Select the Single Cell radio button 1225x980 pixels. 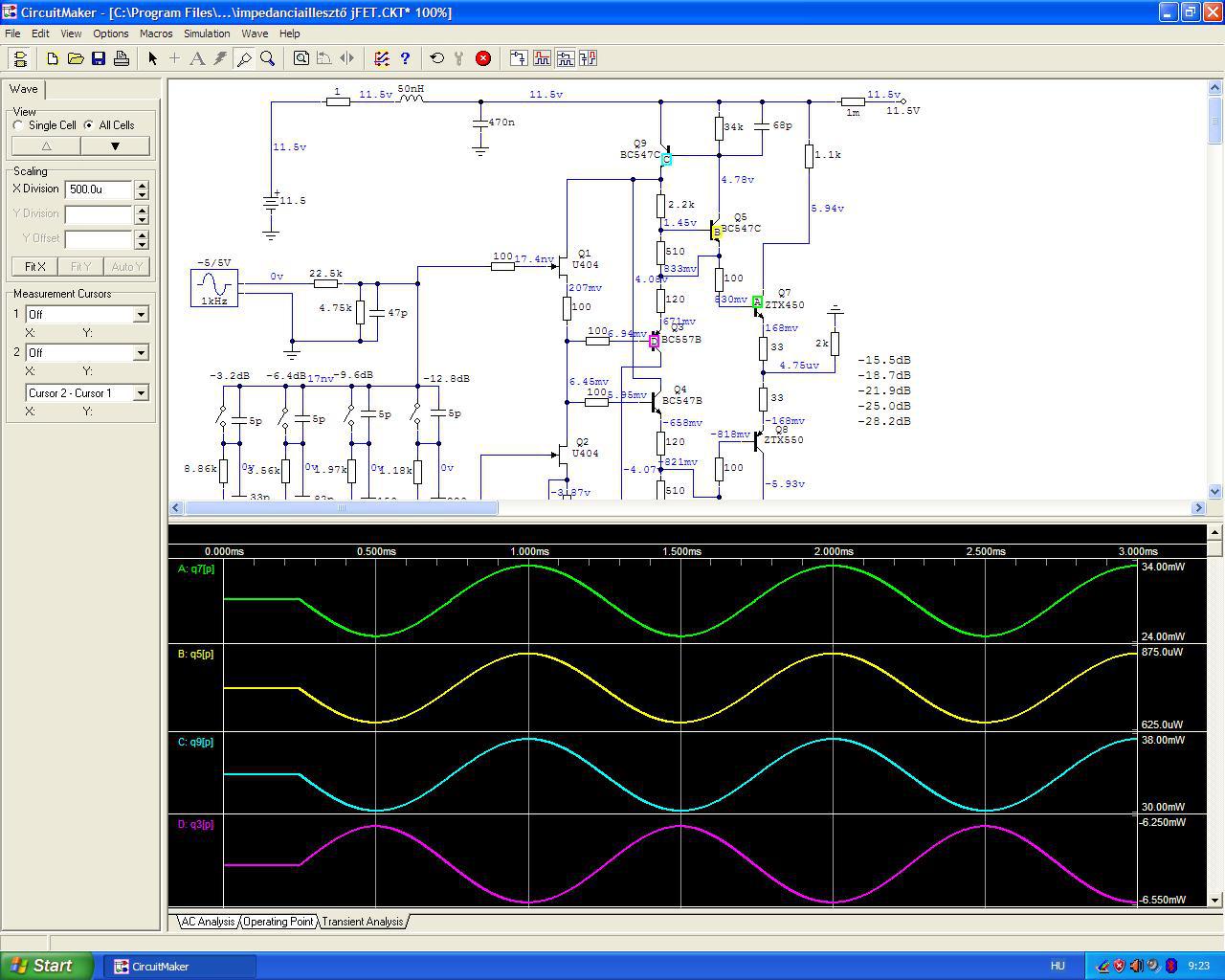click(19, 125)
